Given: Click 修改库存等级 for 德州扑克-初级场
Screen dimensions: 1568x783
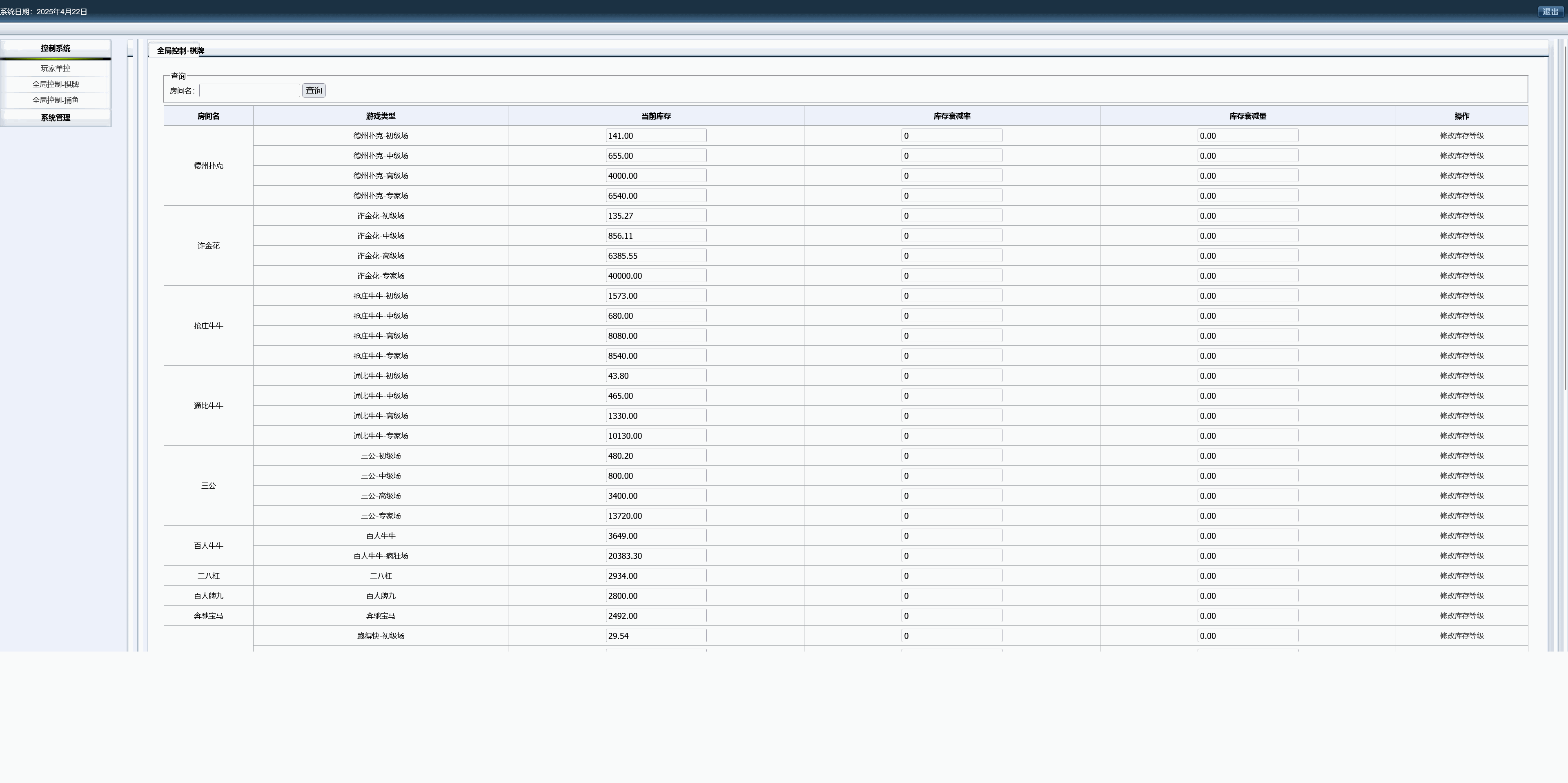Looking at the screenshot, I should (x=1461, y=136).
